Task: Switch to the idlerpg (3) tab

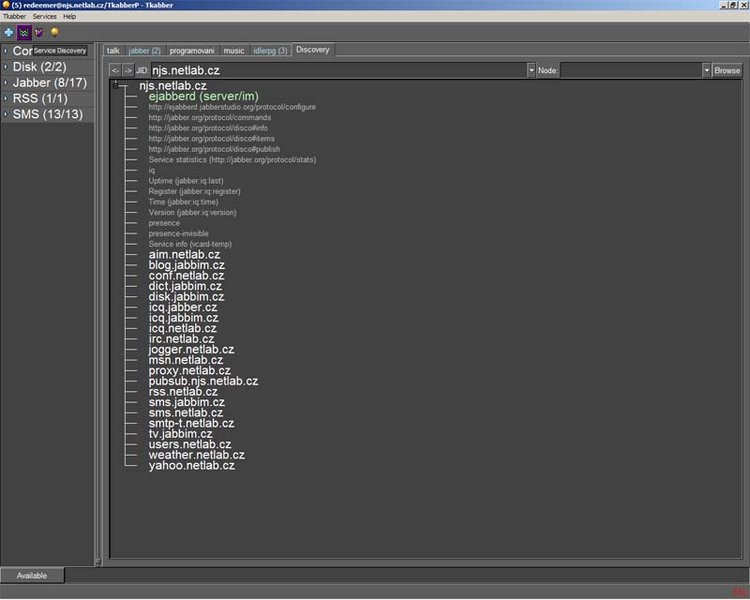Action: coord(270,50)
